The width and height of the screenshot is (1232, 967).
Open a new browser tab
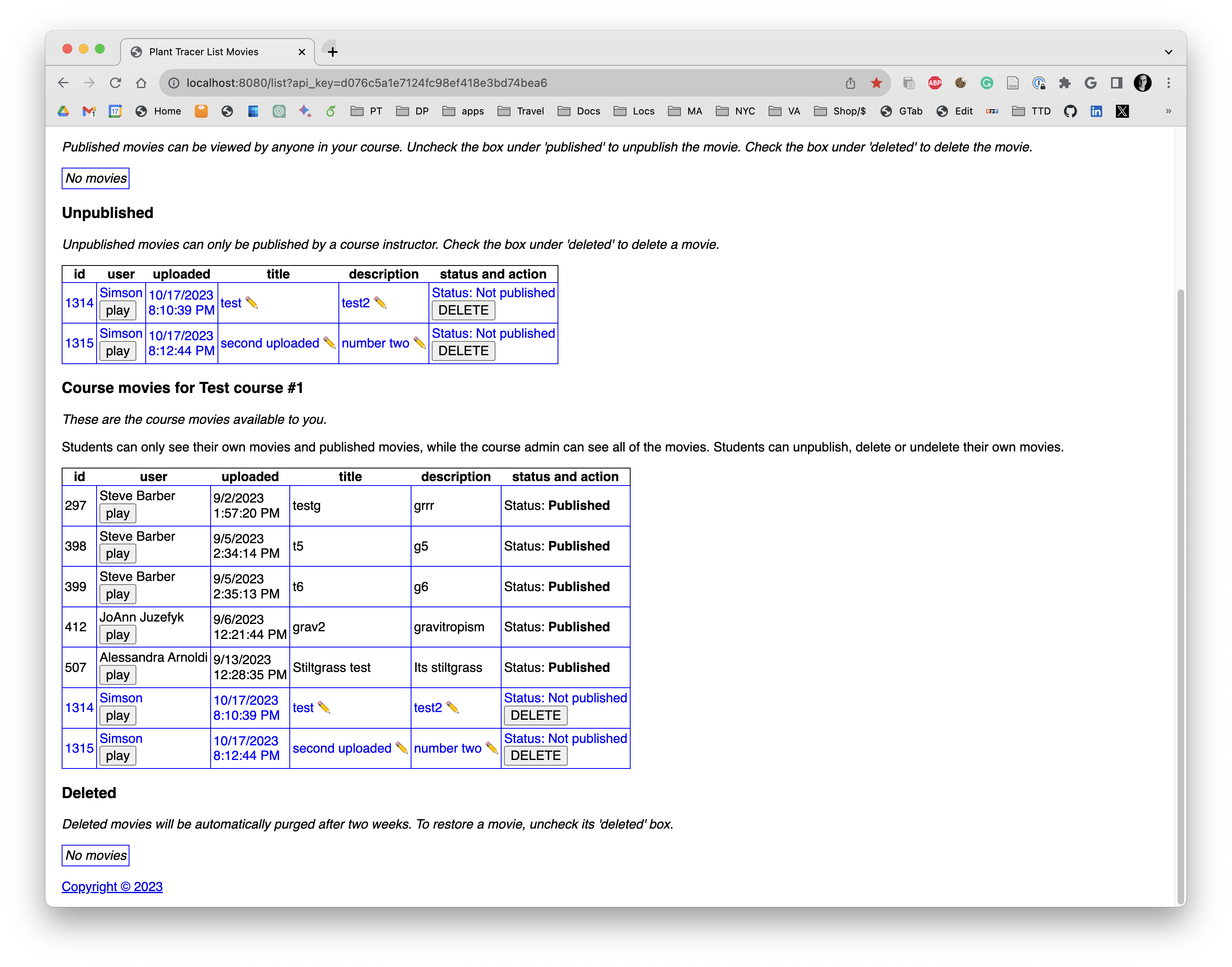[x=333, y=52]
